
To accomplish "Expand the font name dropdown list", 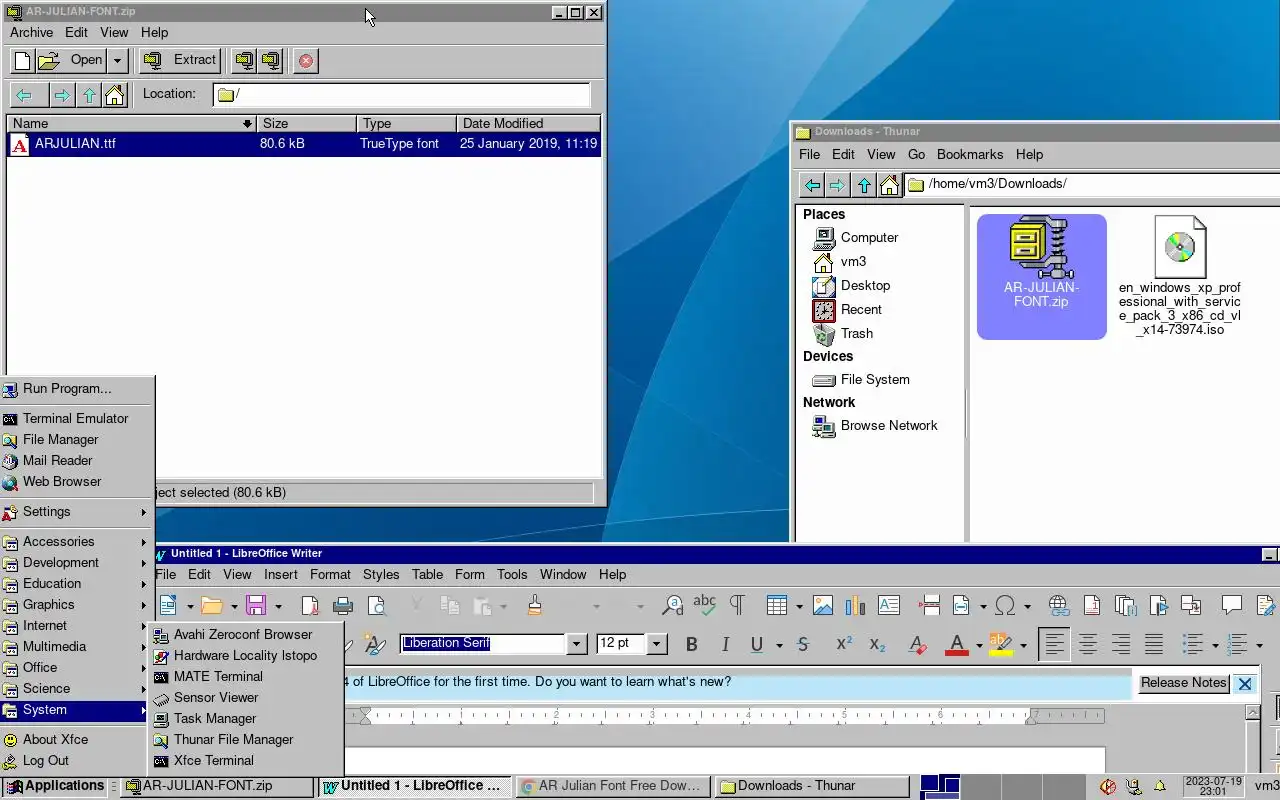I will (x=576, y=644).
